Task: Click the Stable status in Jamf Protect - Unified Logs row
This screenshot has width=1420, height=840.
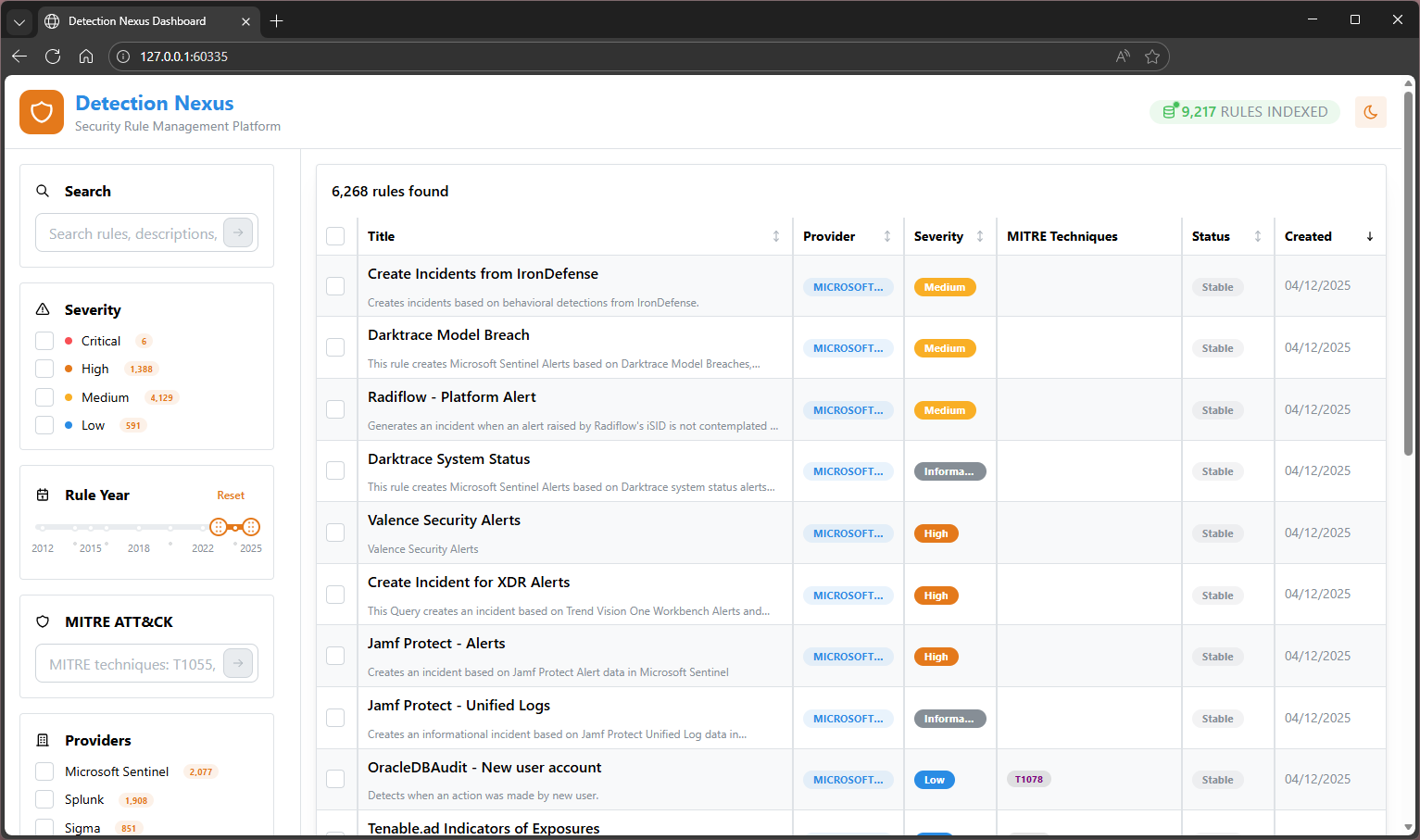Action: (x=1217, y=719)
